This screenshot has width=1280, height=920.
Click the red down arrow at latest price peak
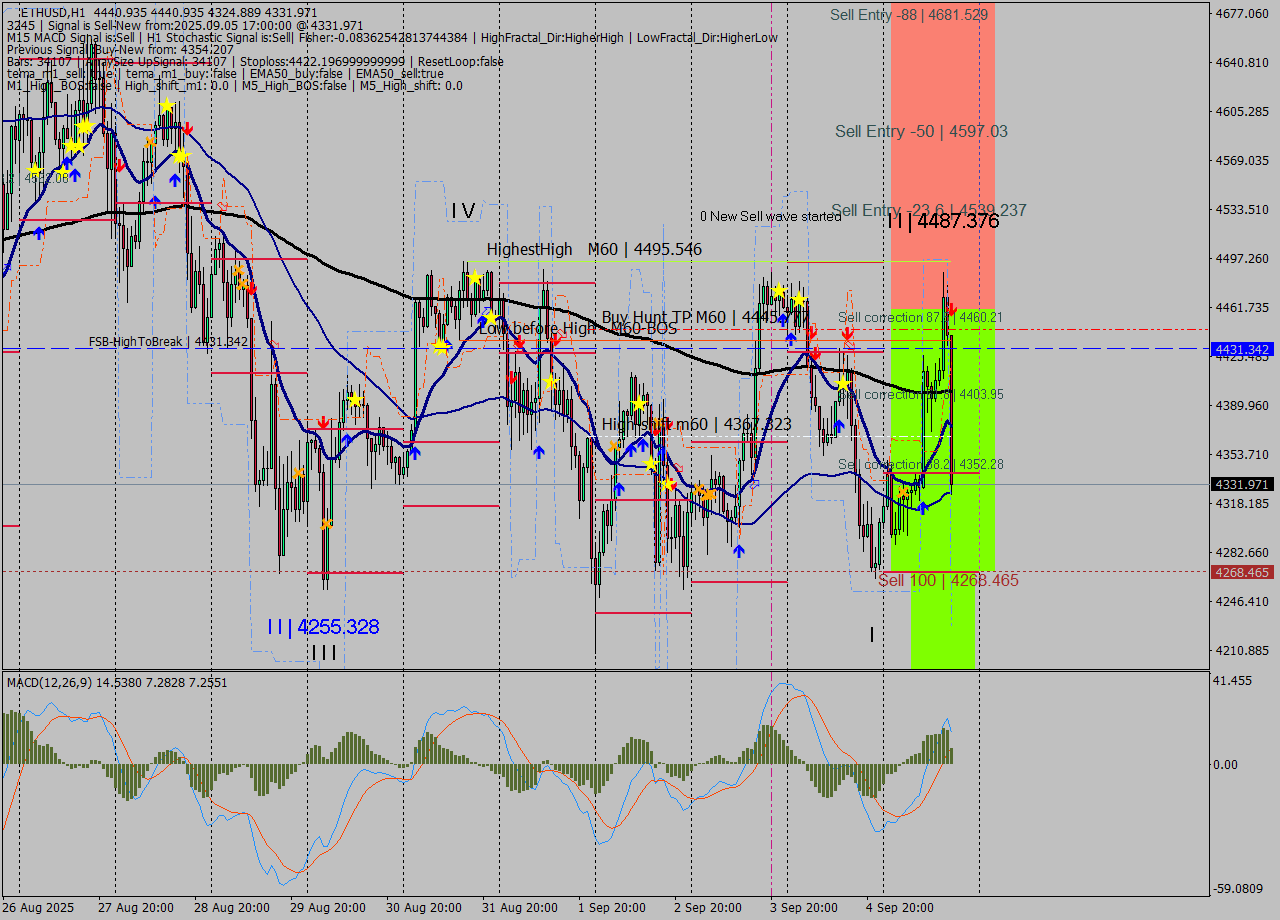click(x=952, y=308)
